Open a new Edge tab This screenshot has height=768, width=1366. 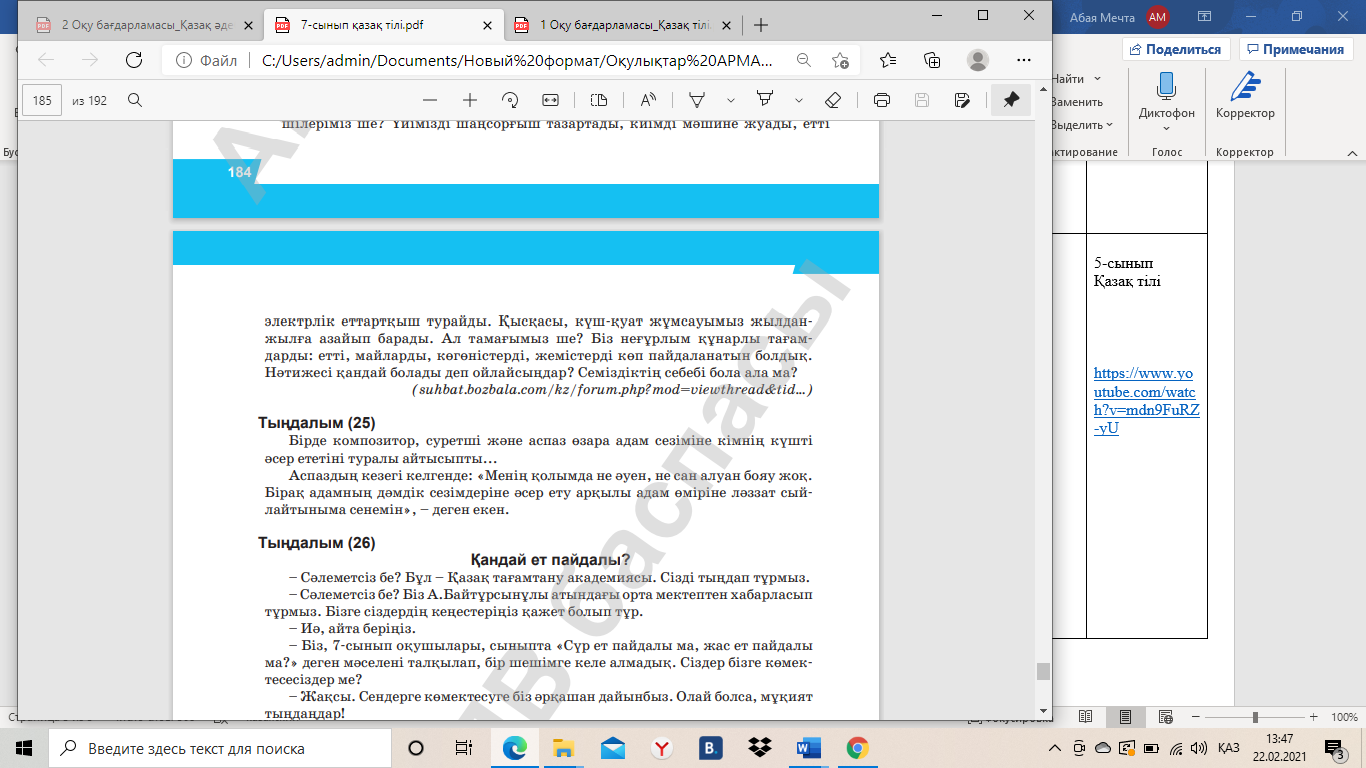coord(761,25)
